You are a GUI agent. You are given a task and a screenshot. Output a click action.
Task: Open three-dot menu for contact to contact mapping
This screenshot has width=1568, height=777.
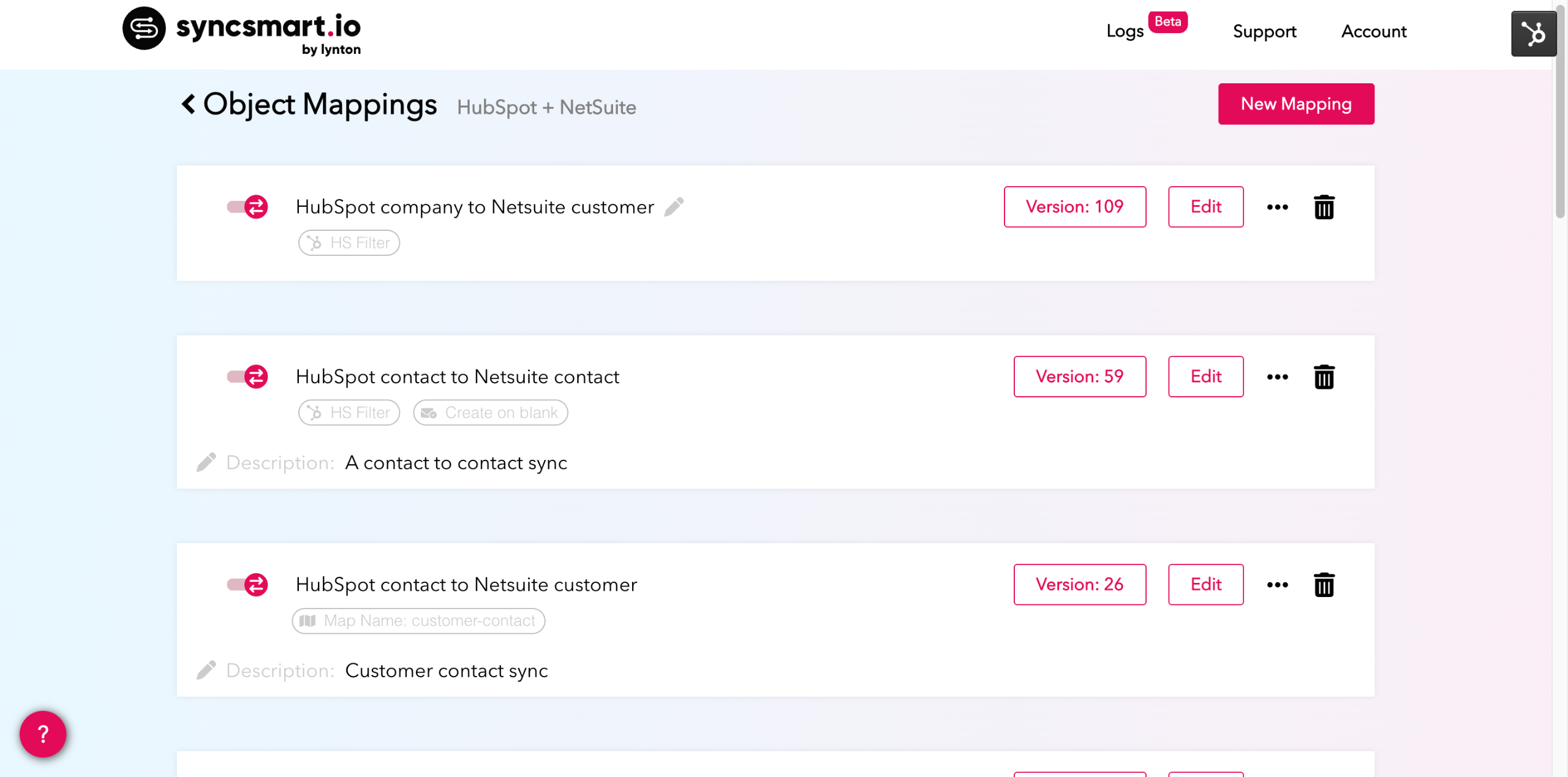[x=1277, y=377]
